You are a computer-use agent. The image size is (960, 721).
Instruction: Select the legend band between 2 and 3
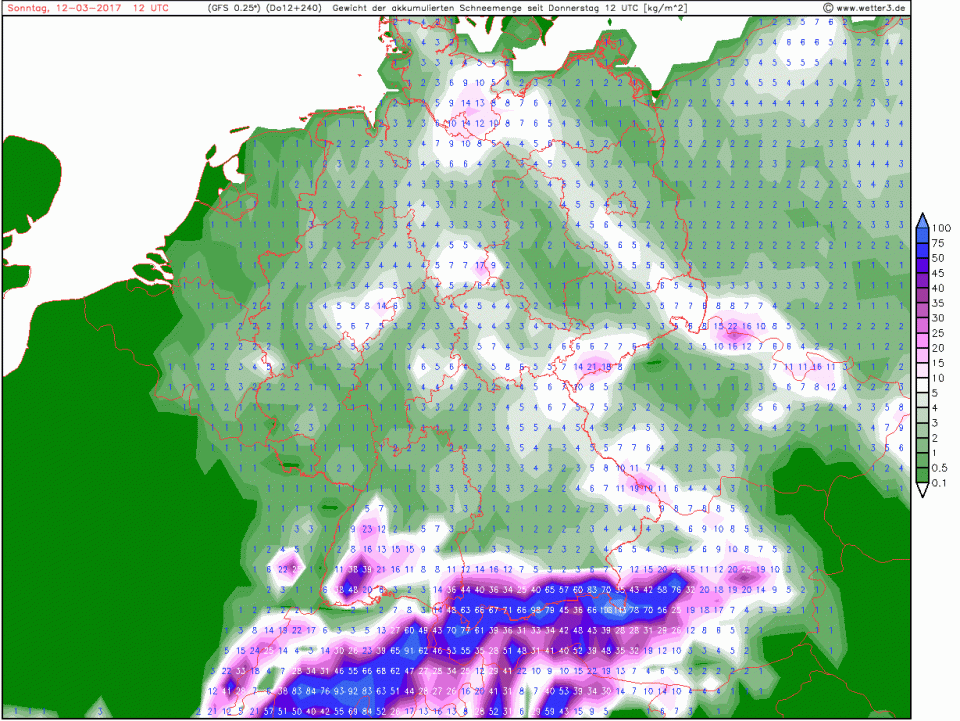[923, 430]
